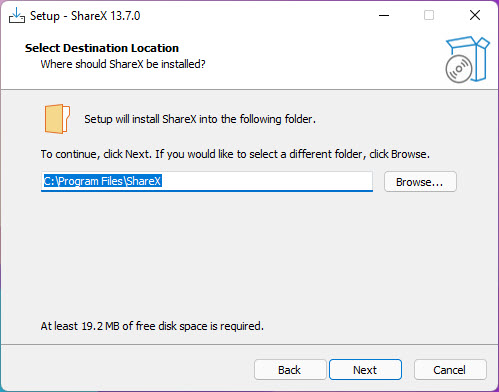Click the disc graphic on the installer box icon

[x=459, y=69]
